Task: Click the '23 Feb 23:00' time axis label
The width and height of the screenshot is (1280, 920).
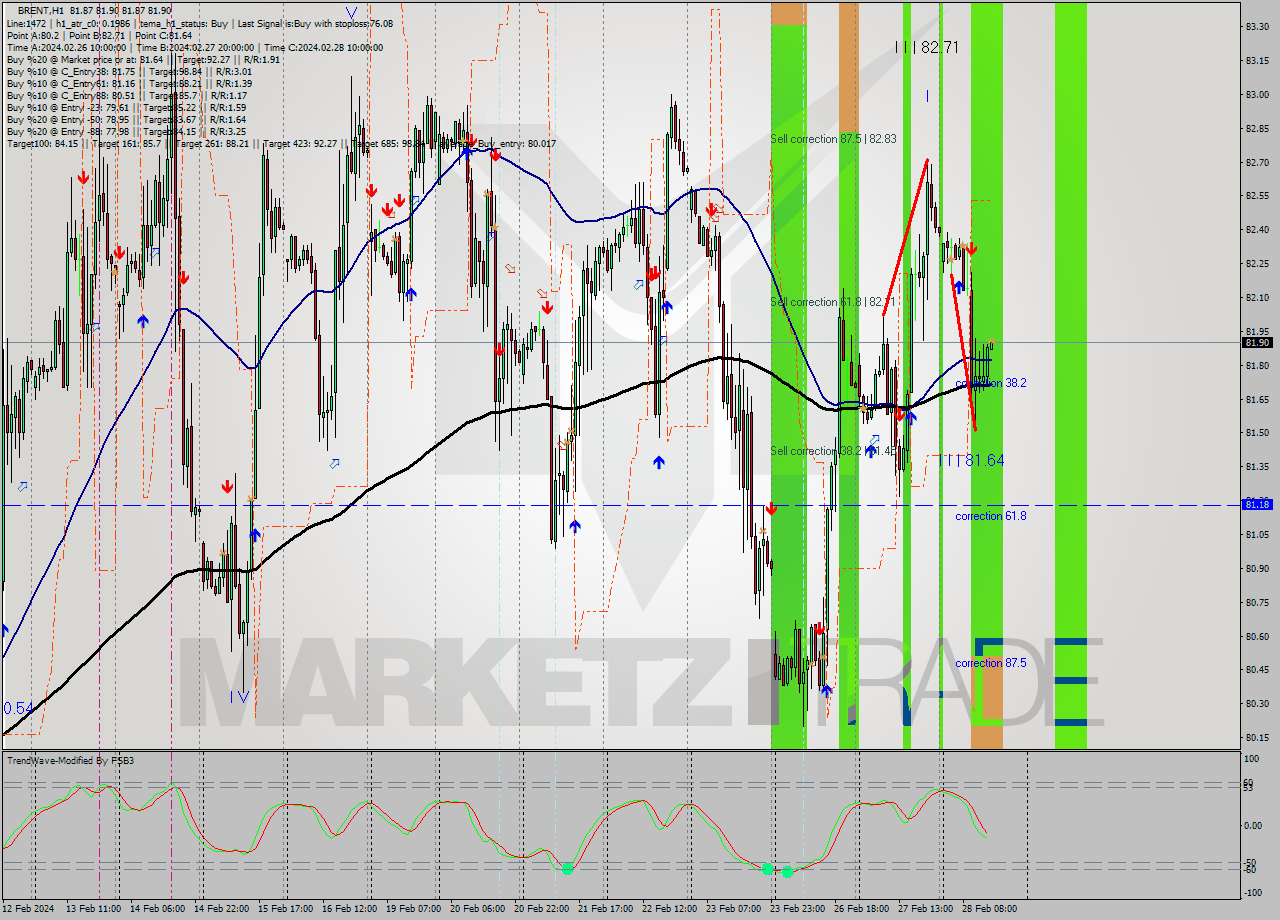Action: pyautogui.click(x=797, y=909)
